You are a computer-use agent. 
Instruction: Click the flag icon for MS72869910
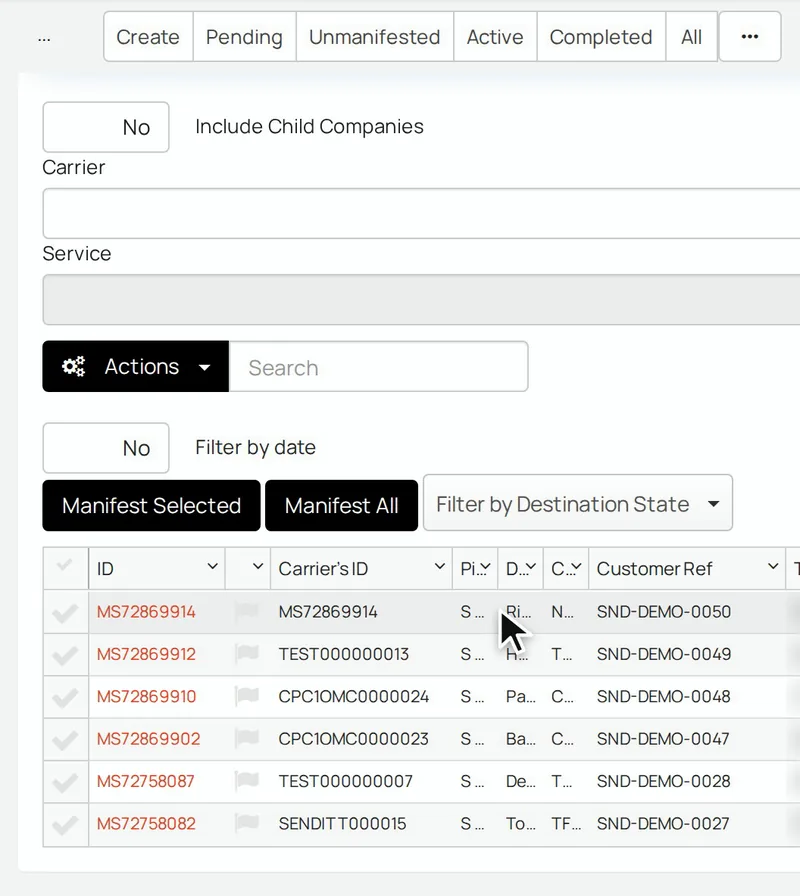pos(247,695)
